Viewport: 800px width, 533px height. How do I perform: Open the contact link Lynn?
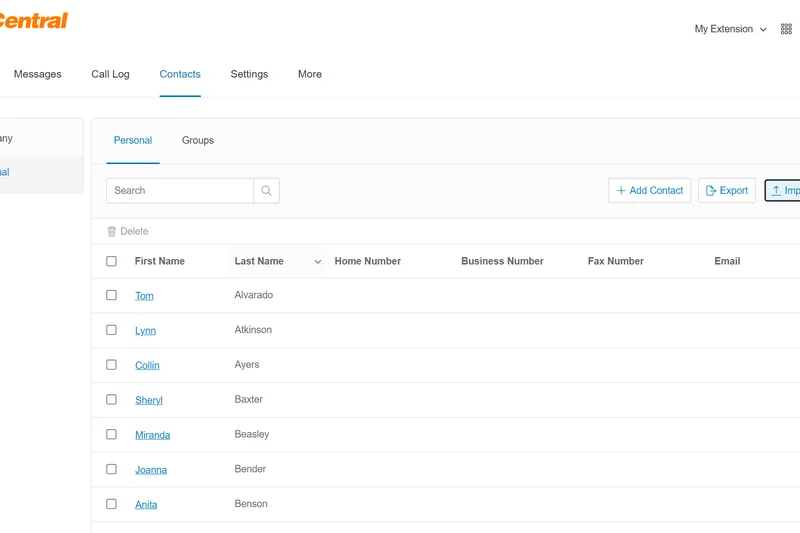click(145, 331)
